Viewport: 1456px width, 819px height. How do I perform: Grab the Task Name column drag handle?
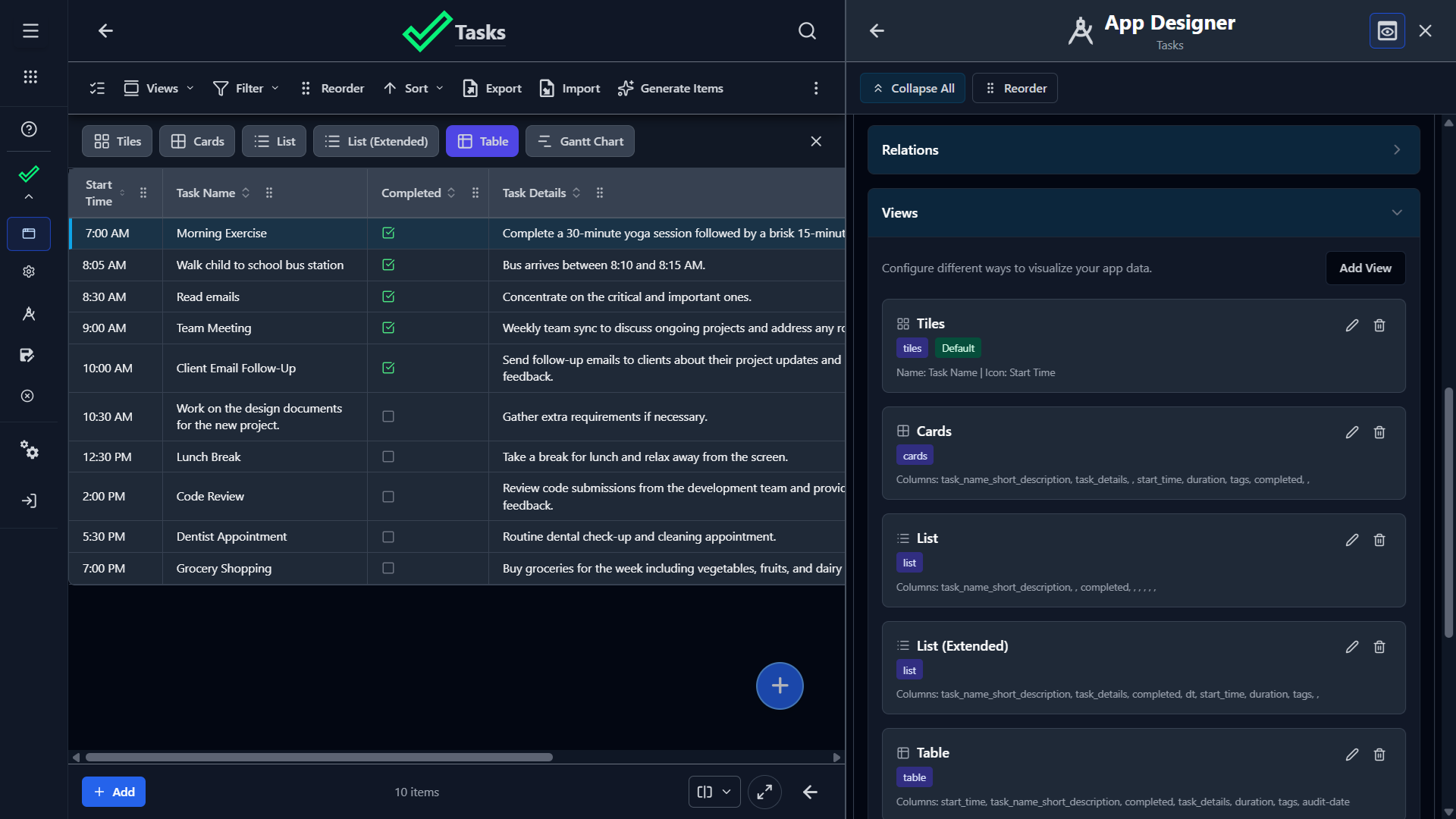click(x=269, y=193)
